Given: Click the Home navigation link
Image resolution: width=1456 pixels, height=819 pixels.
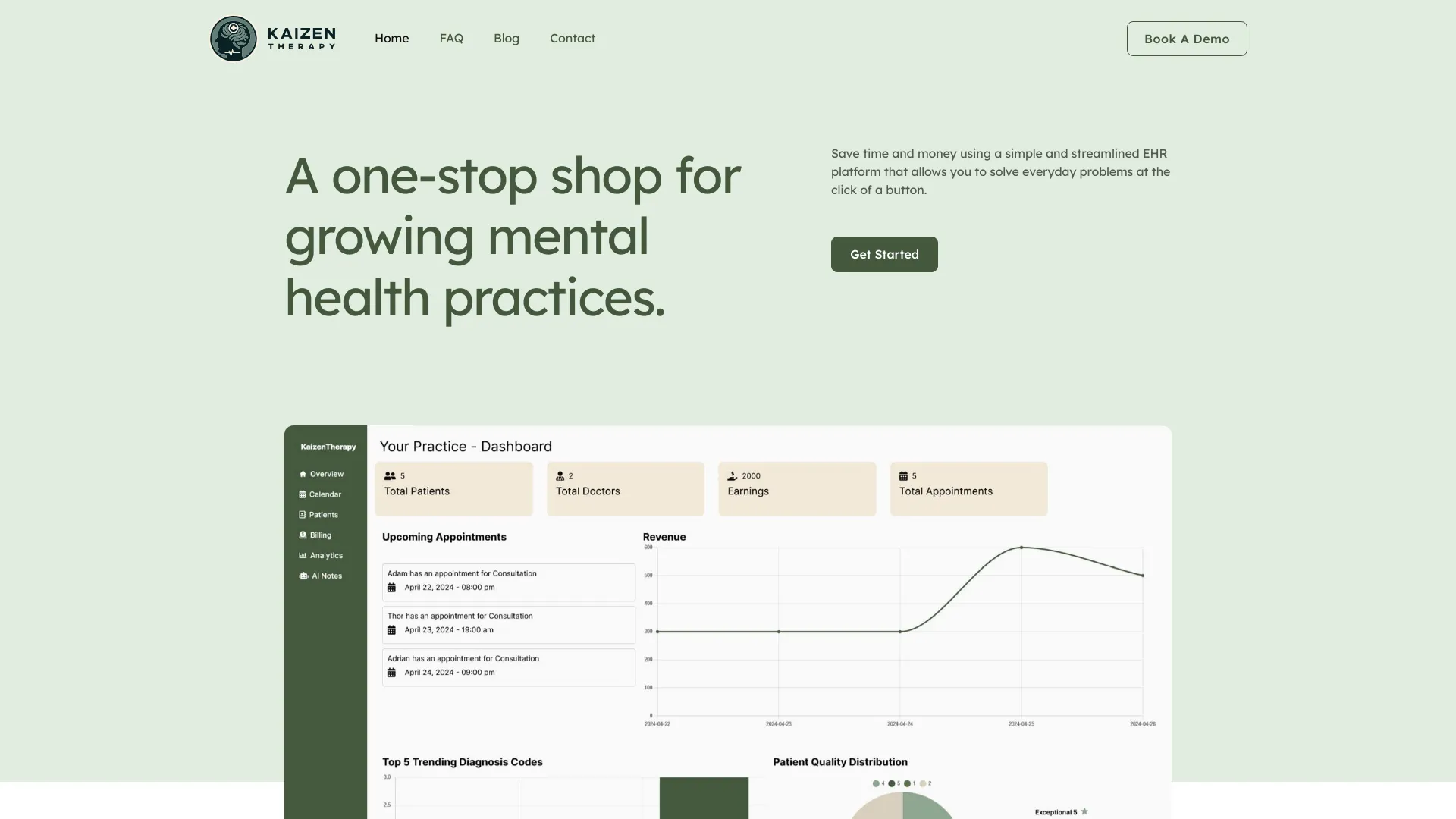Looking at the screenshot, I should coord(391,38).
